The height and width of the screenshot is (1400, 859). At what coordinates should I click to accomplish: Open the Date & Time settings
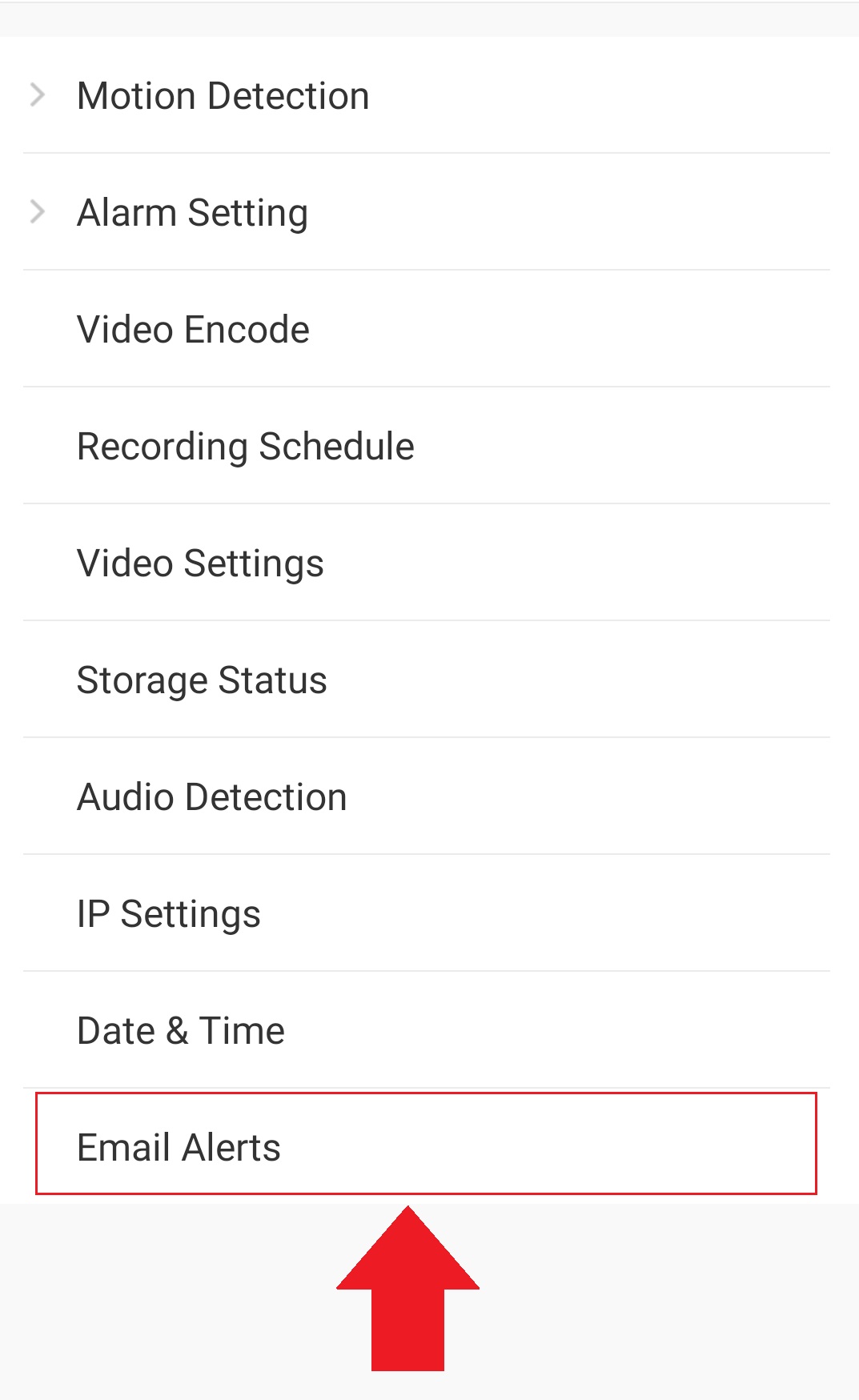click(181, 1031)
